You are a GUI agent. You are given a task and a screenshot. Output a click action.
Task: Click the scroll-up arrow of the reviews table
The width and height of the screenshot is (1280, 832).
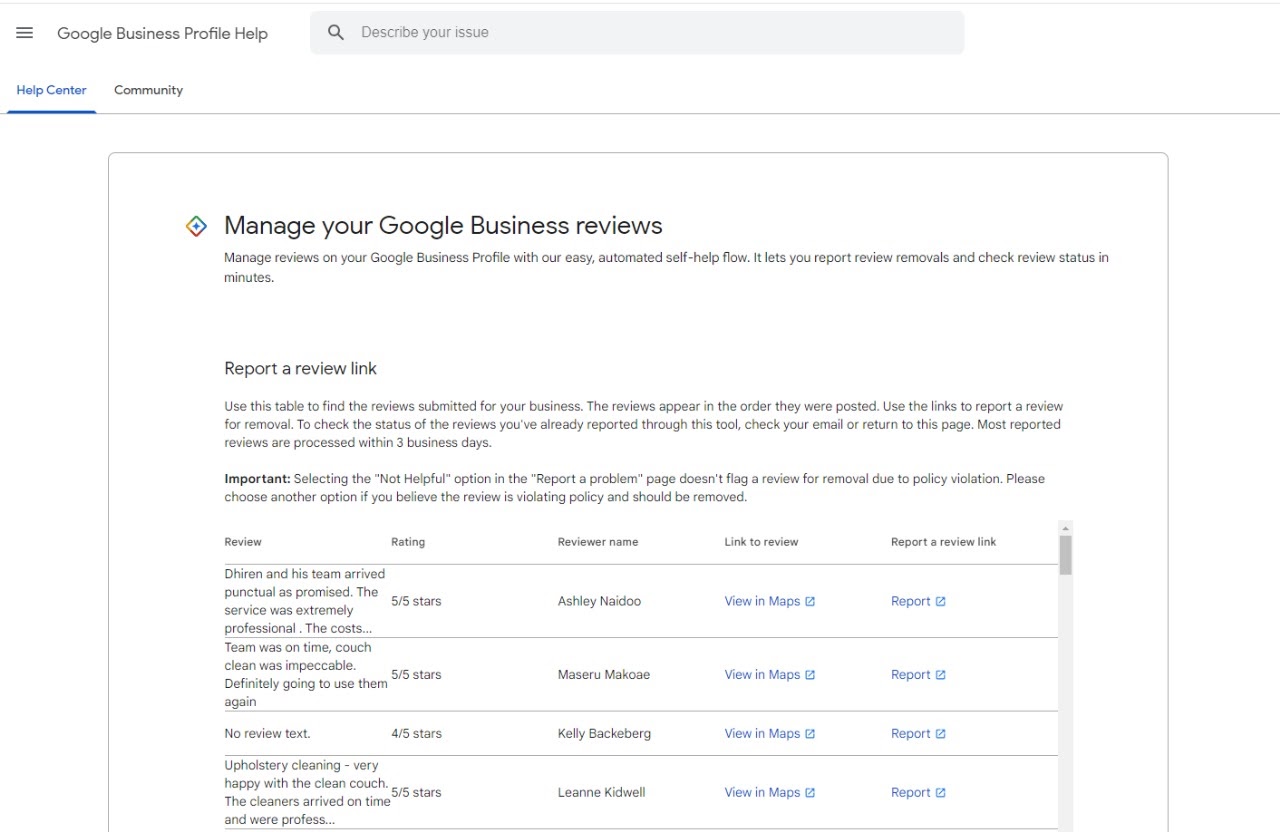pos(1065,528)
